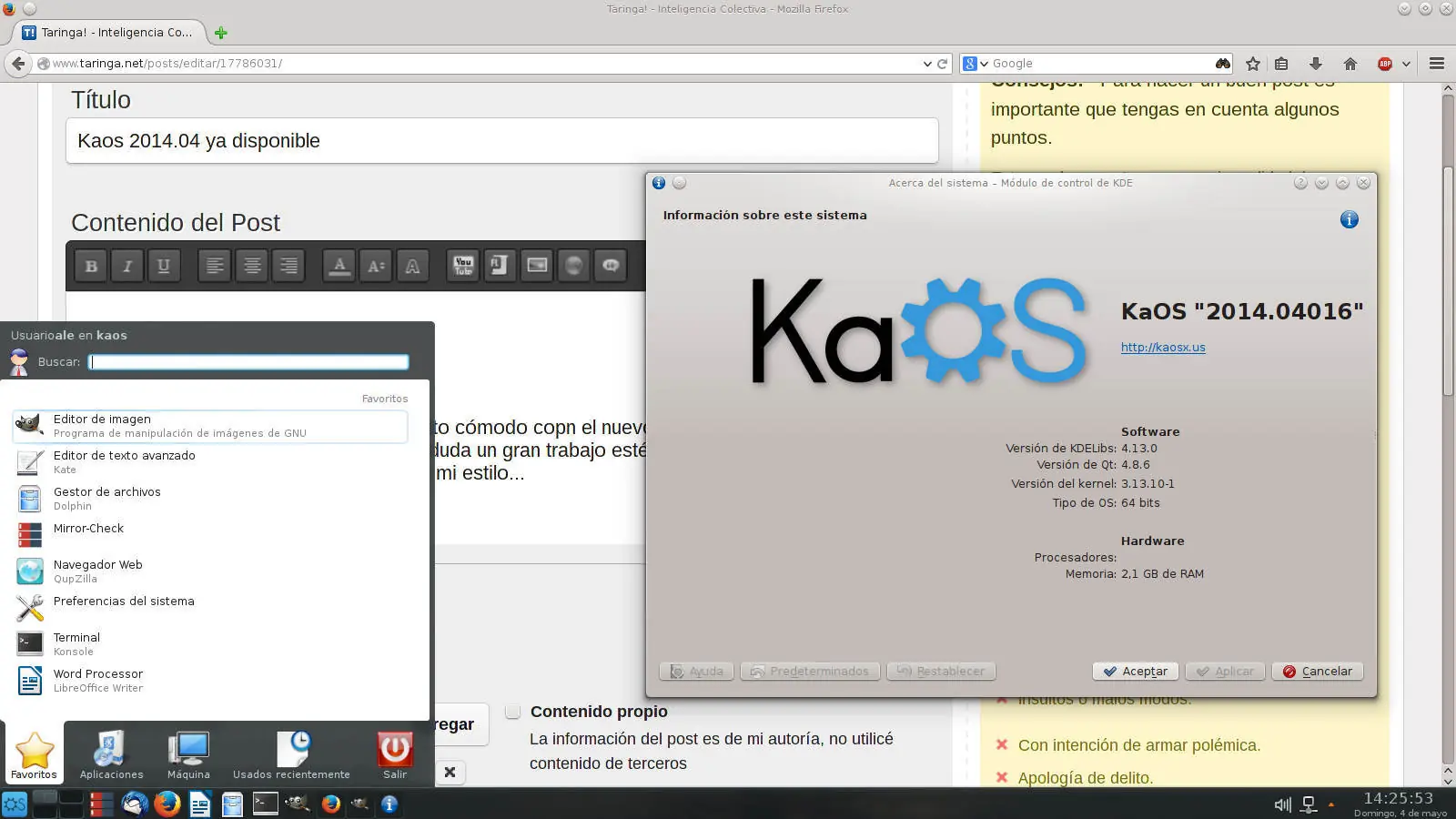The image size is (1456, 819).
Task: Launch Thunderbird from the taskbar
Action: 135,804
